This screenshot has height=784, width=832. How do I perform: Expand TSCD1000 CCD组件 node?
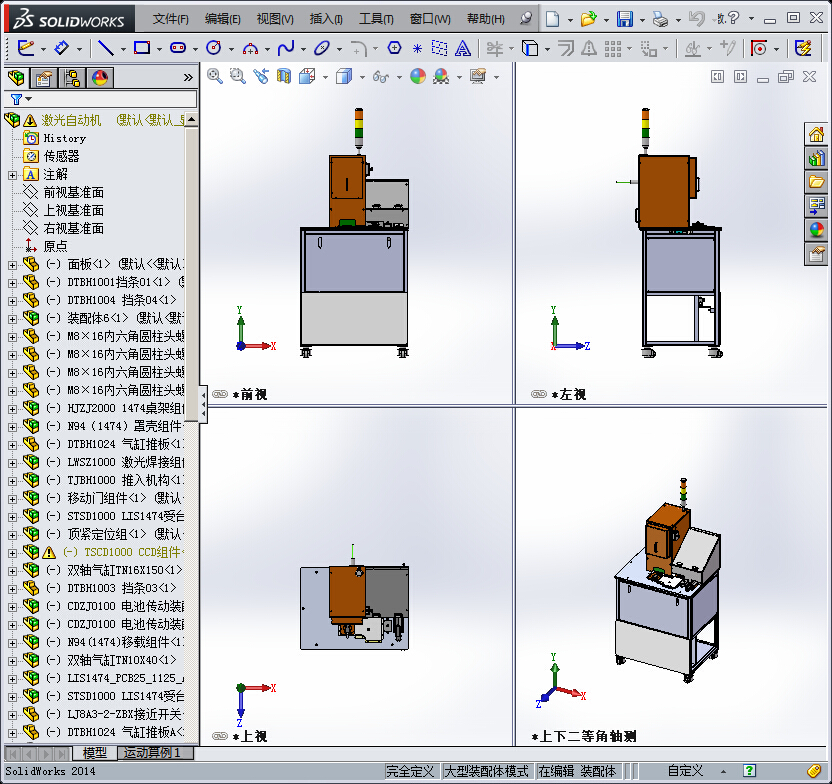[12, 553]
